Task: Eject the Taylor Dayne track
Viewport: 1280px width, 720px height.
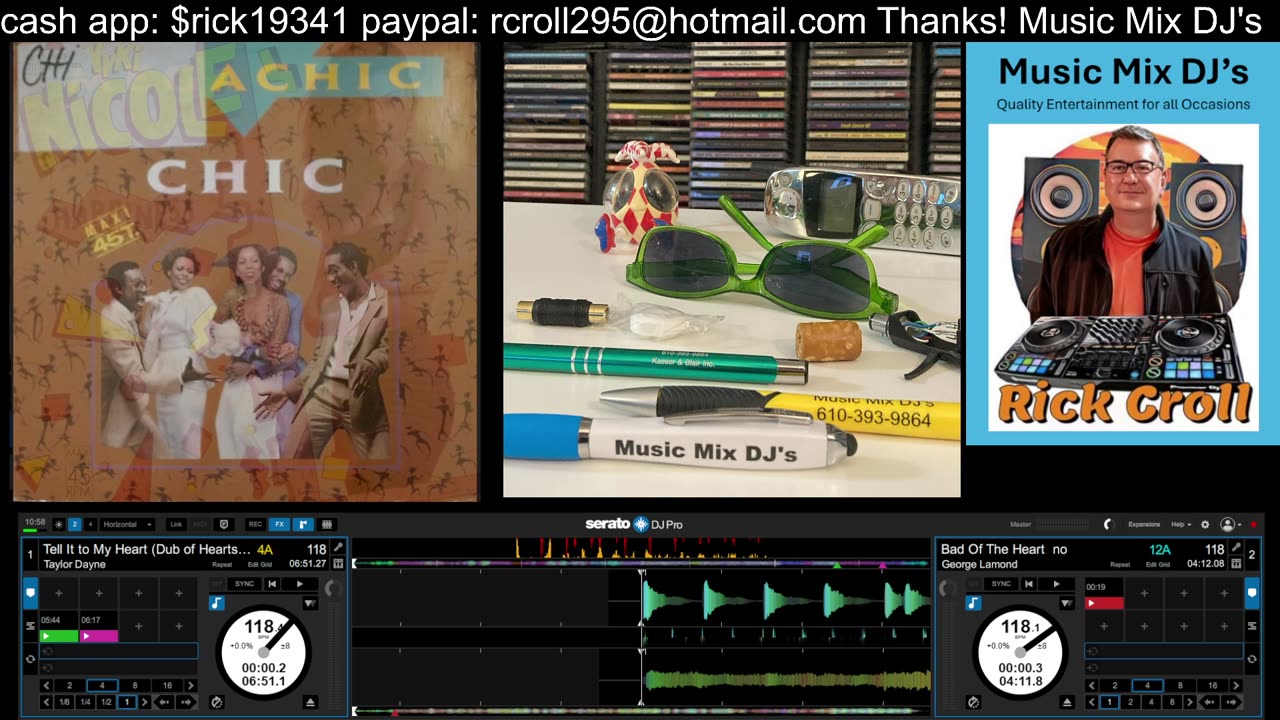Action: (x=310, y=702)
